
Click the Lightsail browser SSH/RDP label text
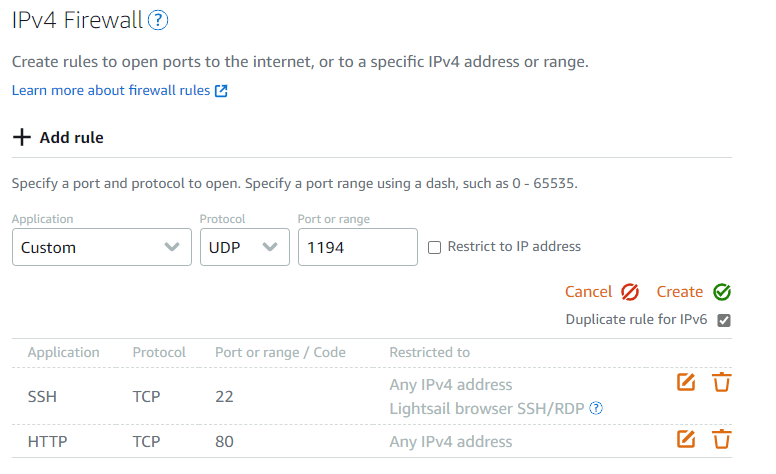coord(487,408)
